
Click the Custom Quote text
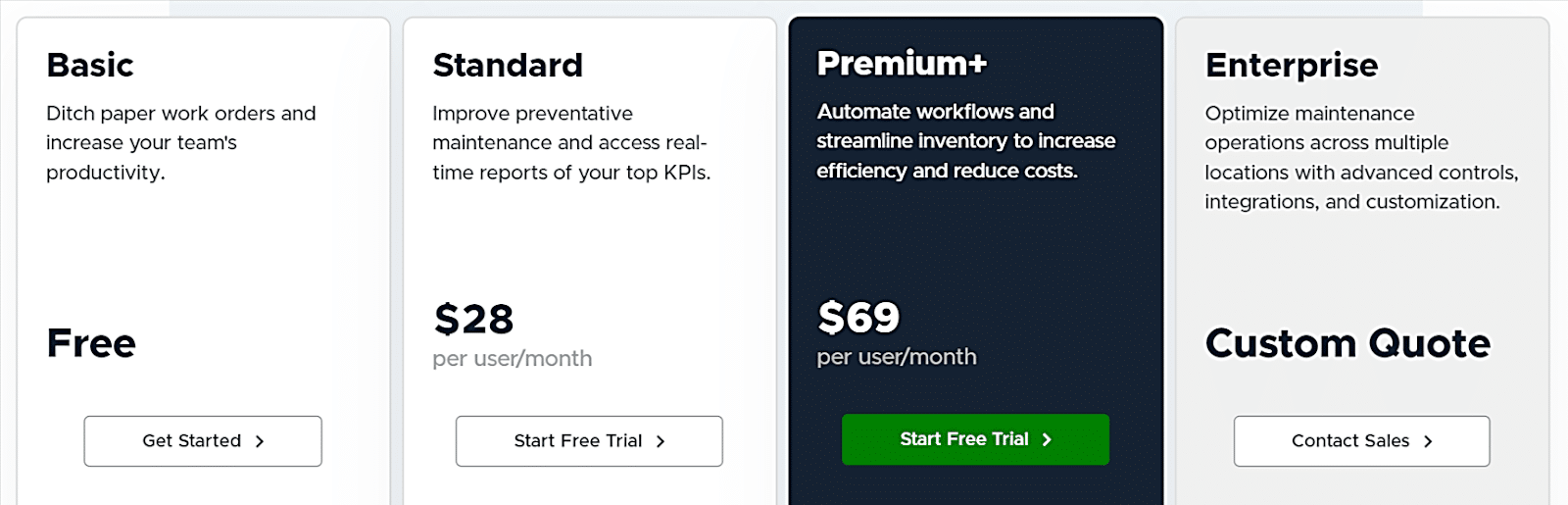(1347, 343)
